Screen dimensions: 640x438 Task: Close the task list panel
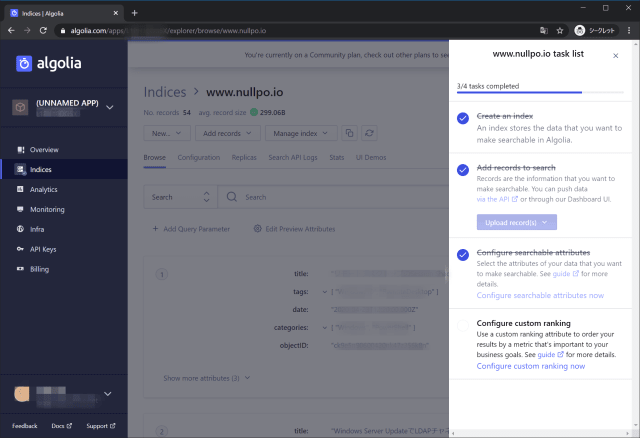(x=616, y=56)
